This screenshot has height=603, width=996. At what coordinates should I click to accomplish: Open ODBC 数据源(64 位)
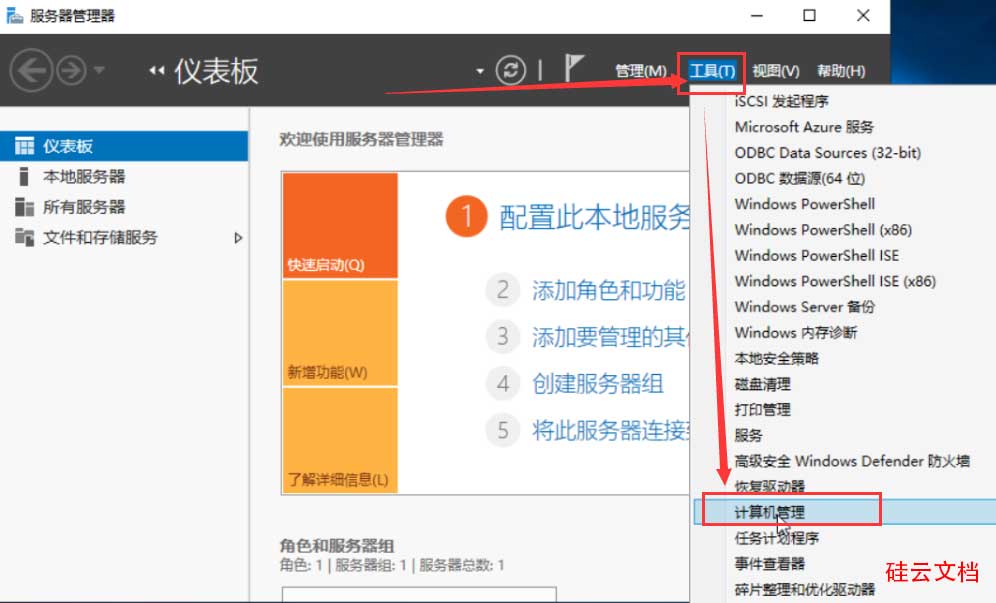pyautogui.click(x=799, y=179)
